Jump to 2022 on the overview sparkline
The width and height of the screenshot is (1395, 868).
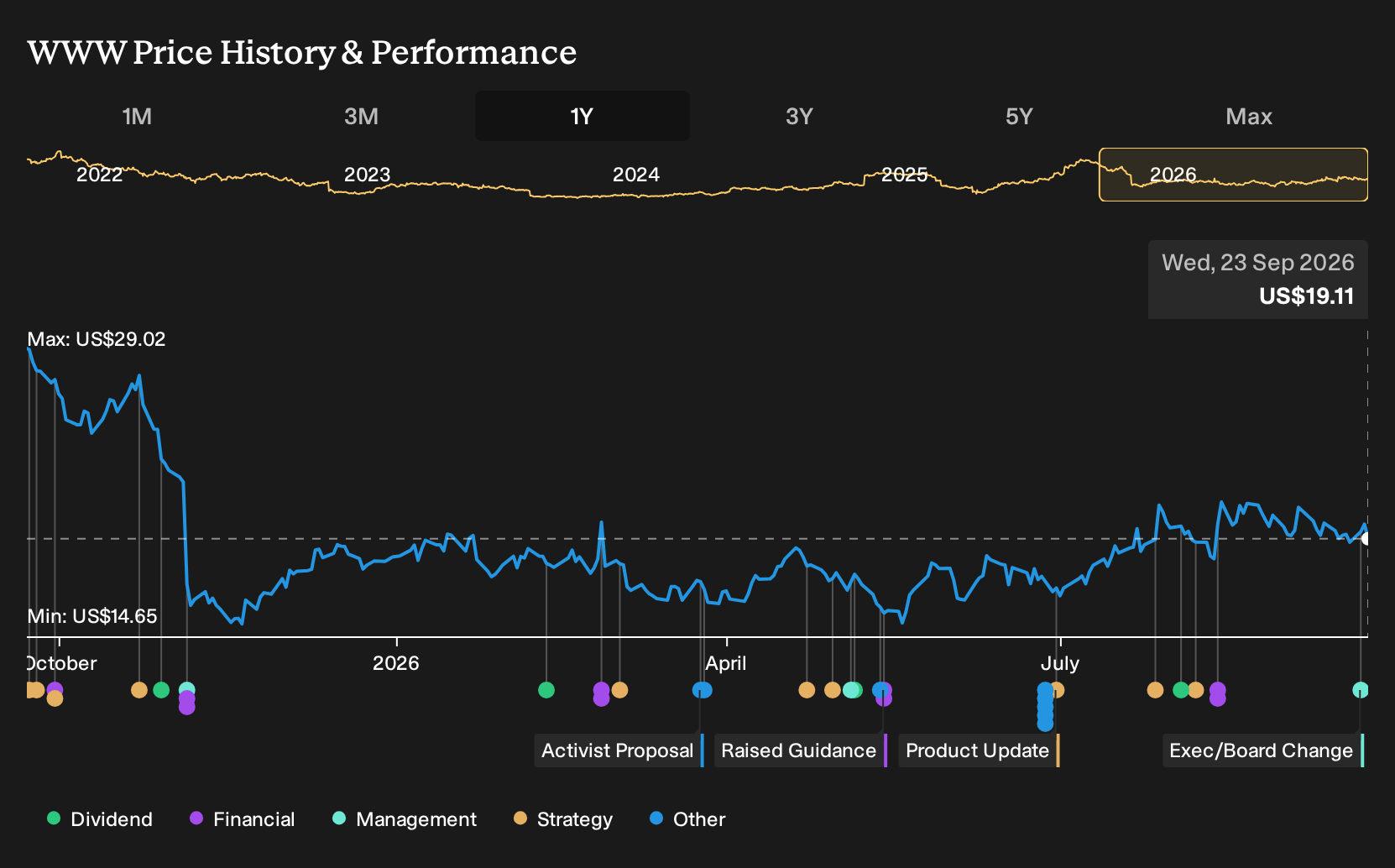tap(99, 175)
